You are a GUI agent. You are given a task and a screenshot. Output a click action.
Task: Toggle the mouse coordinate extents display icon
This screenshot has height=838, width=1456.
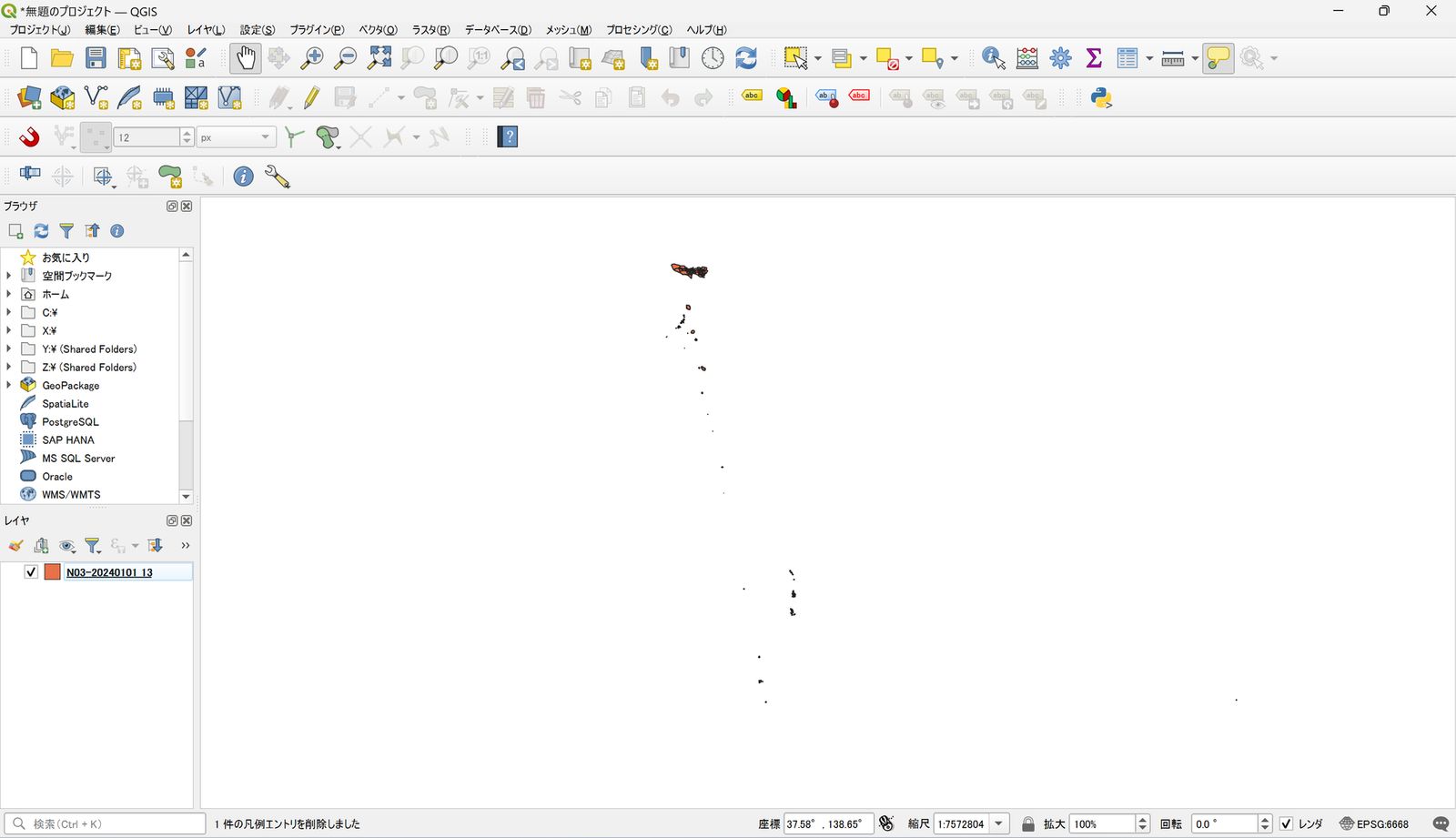tap(886, 824)
